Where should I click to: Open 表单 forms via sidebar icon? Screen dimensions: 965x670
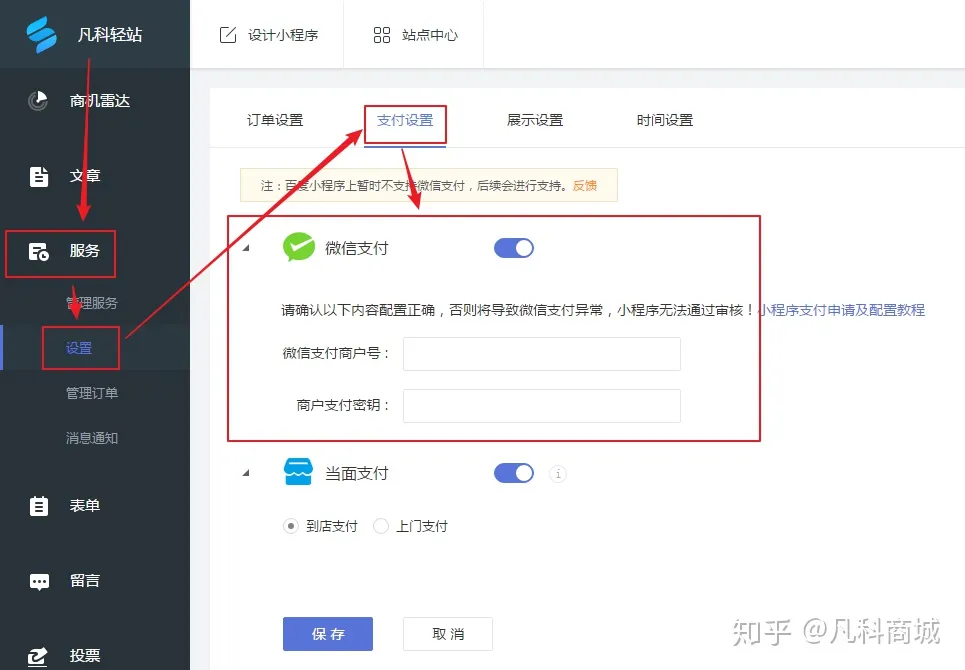pyautogui.click(x=38, y=505)
